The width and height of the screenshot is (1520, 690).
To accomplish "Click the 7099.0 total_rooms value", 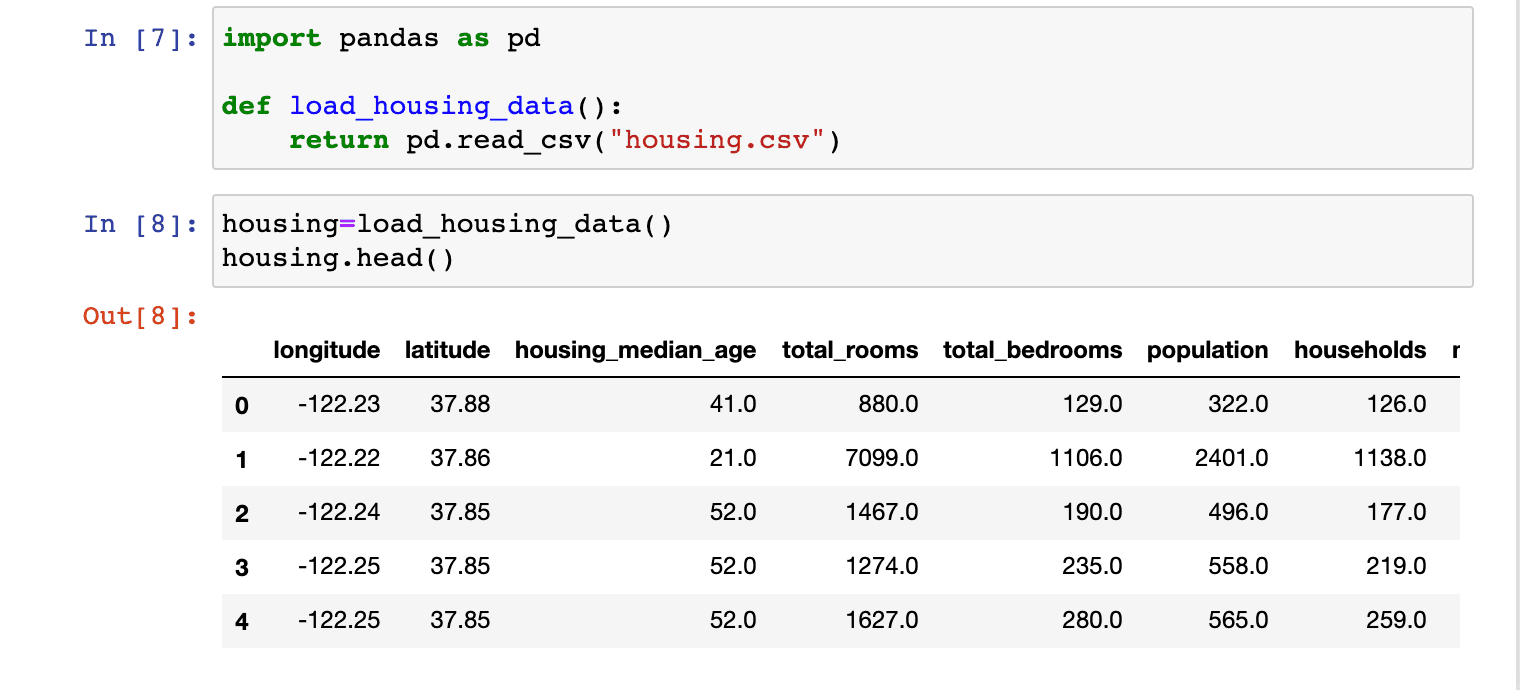I will point(880,458).
